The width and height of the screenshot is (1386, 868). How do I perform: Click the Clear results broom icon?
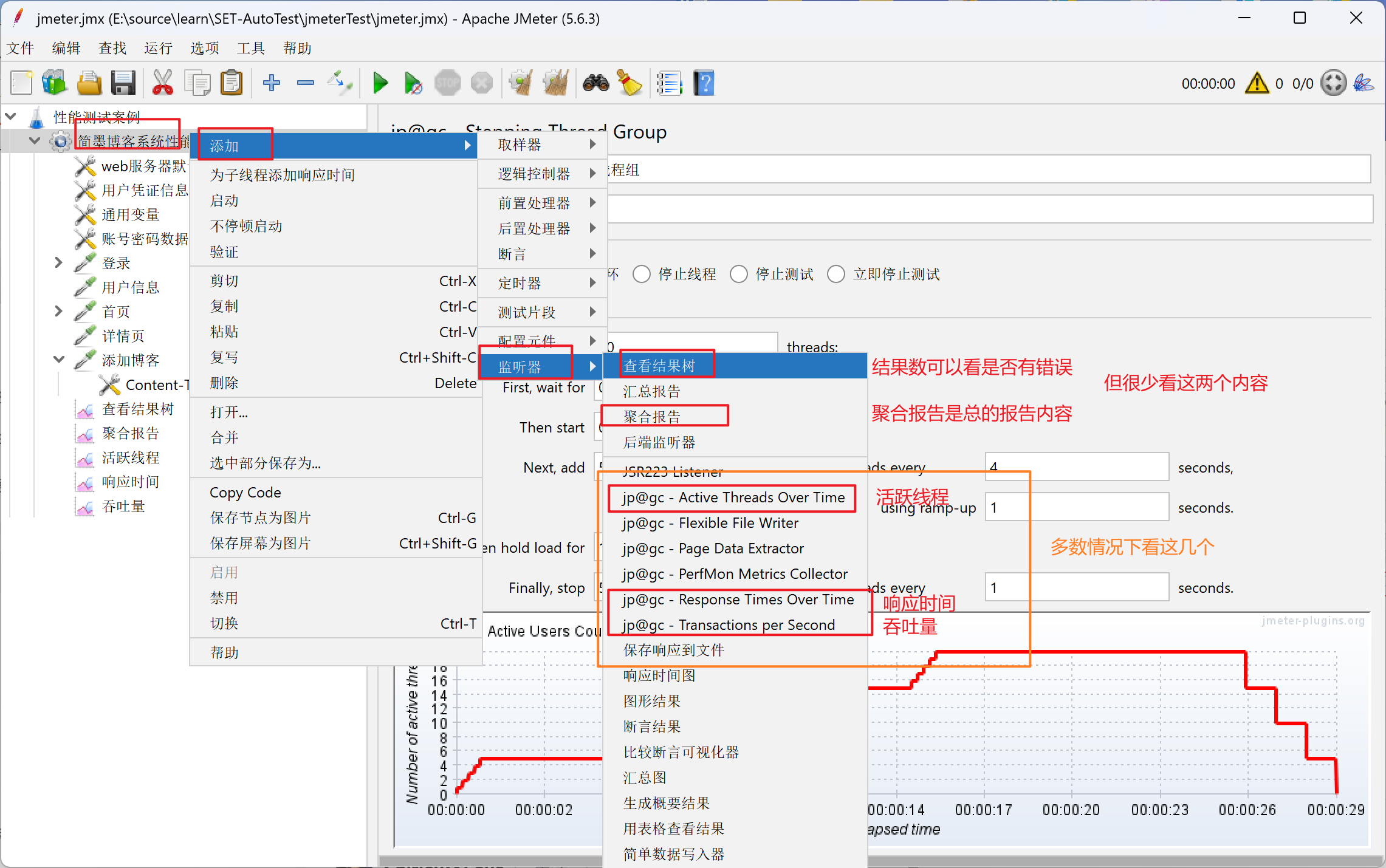pos(521,83)
